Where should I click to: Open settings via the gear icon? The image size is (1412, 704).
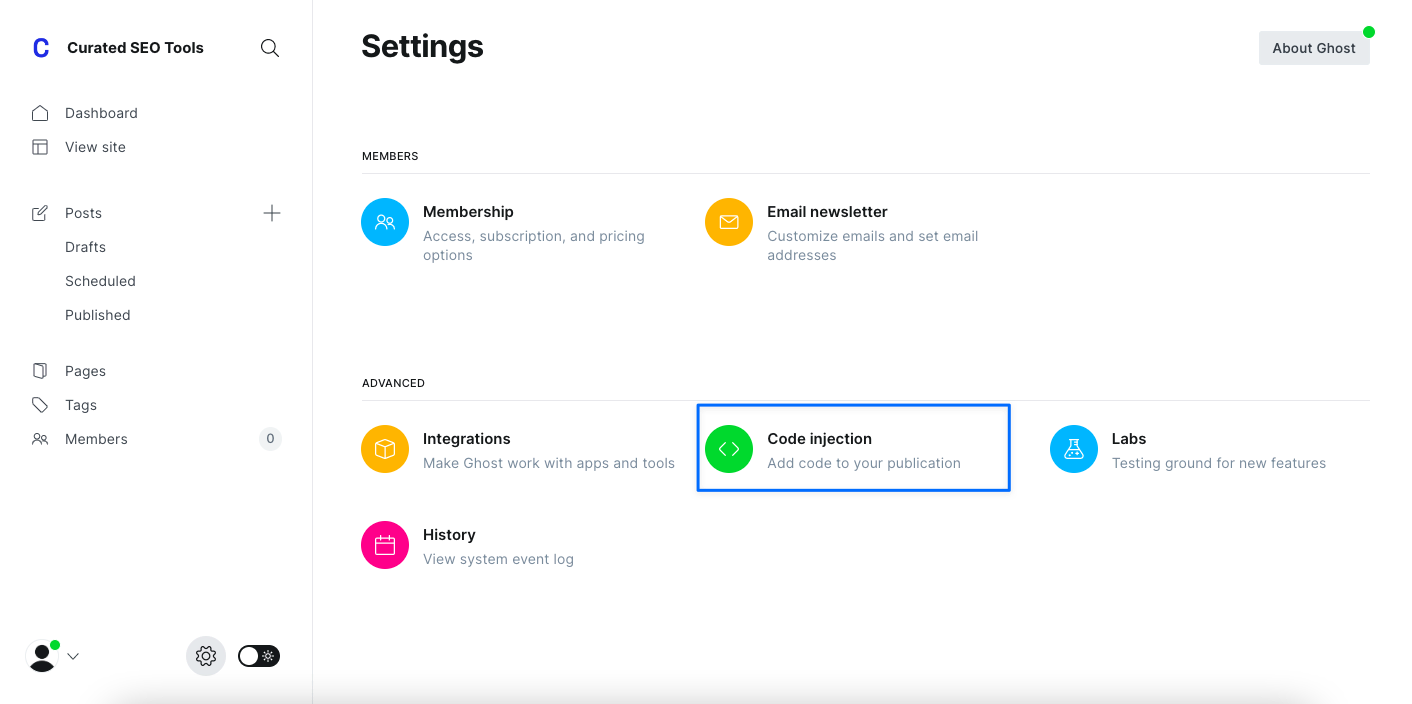coord(206,656)
